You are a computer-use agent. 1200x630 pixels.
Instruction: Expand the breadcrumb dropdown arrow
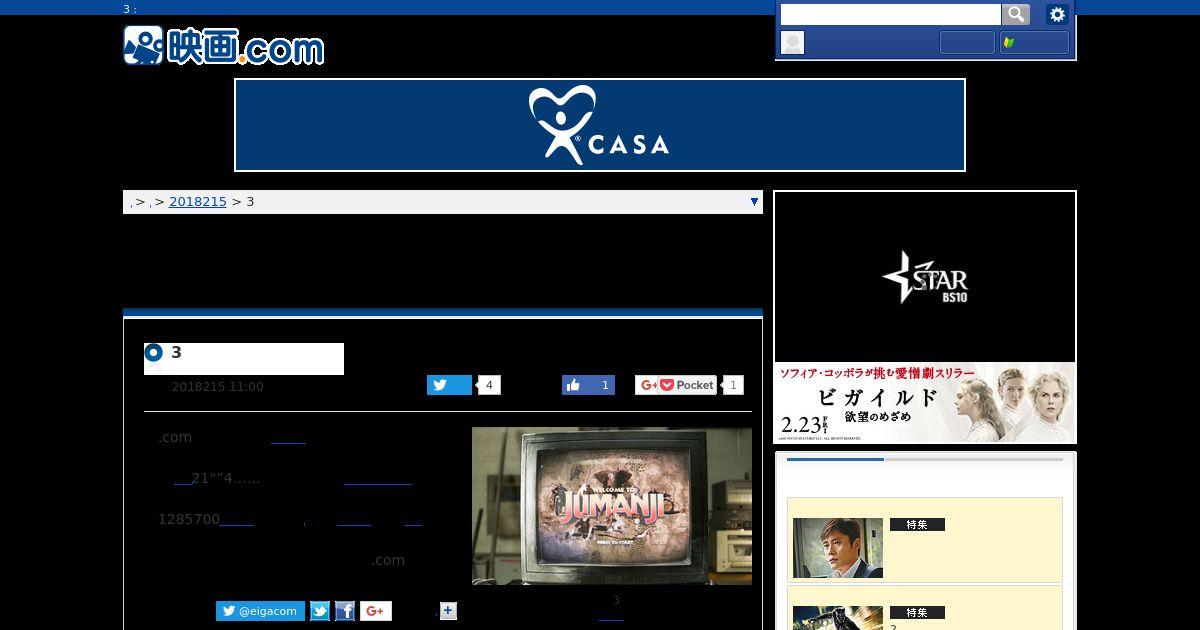[754, 202]
